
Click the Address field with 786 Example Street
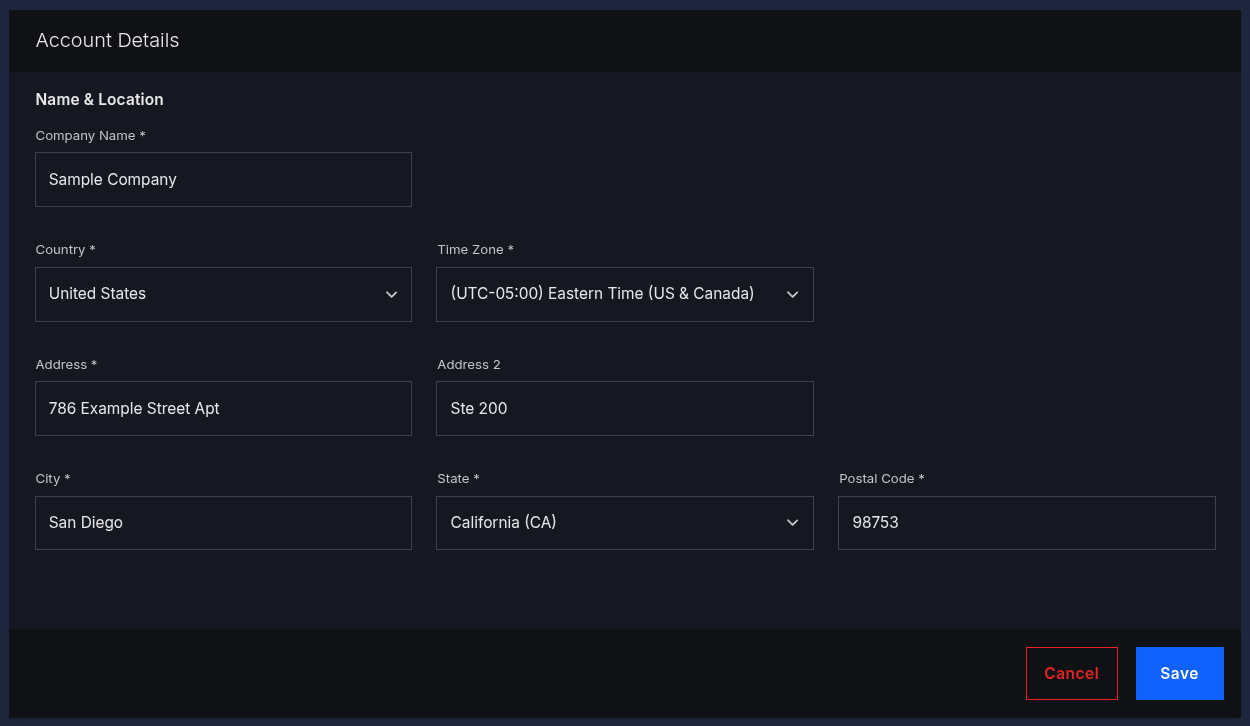click(223, 408)
